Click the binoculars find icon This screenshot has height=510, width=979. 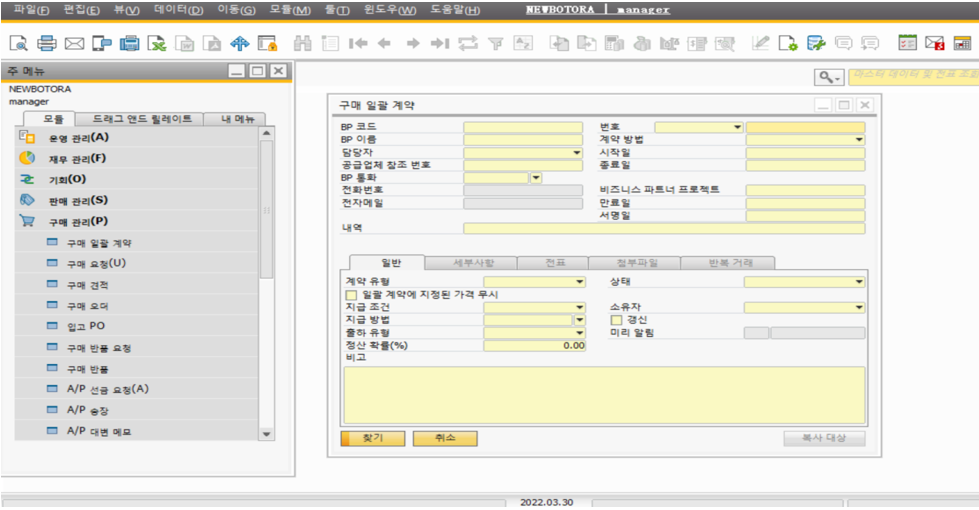tap(302, 43)
